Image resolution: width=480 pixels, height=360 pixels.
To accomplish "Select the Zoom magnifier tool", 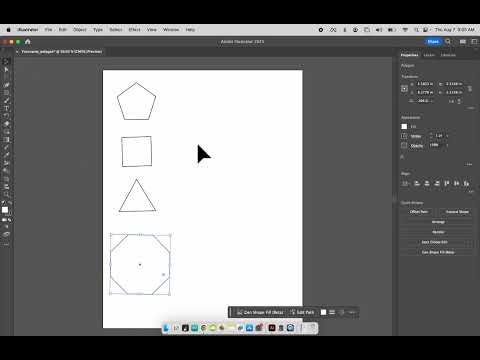I will click(x=6, y=194).
